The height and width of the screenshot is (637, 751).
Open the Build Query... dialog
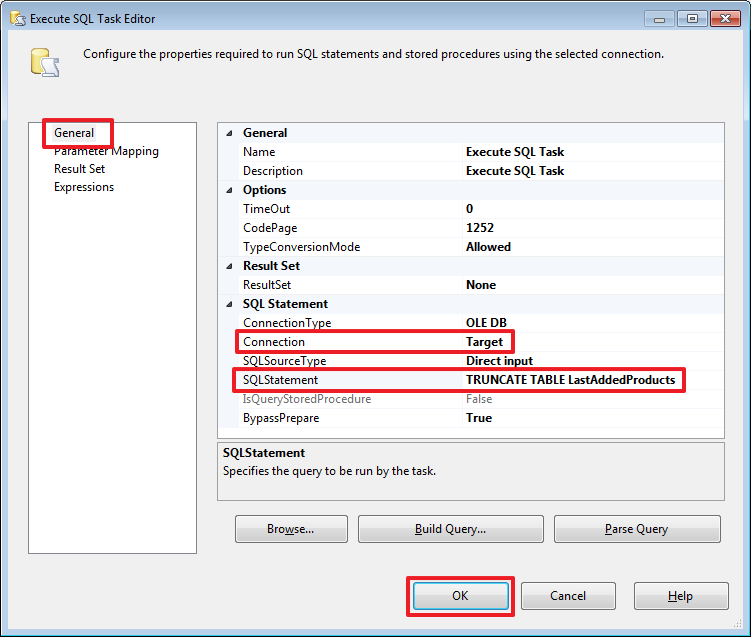point(451,529)
